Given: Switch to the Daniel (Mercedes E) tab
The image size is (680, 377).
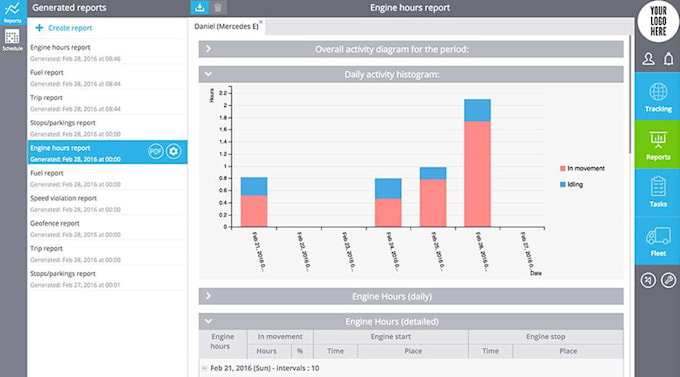Looking at the screenshot, I should [226, 26].
